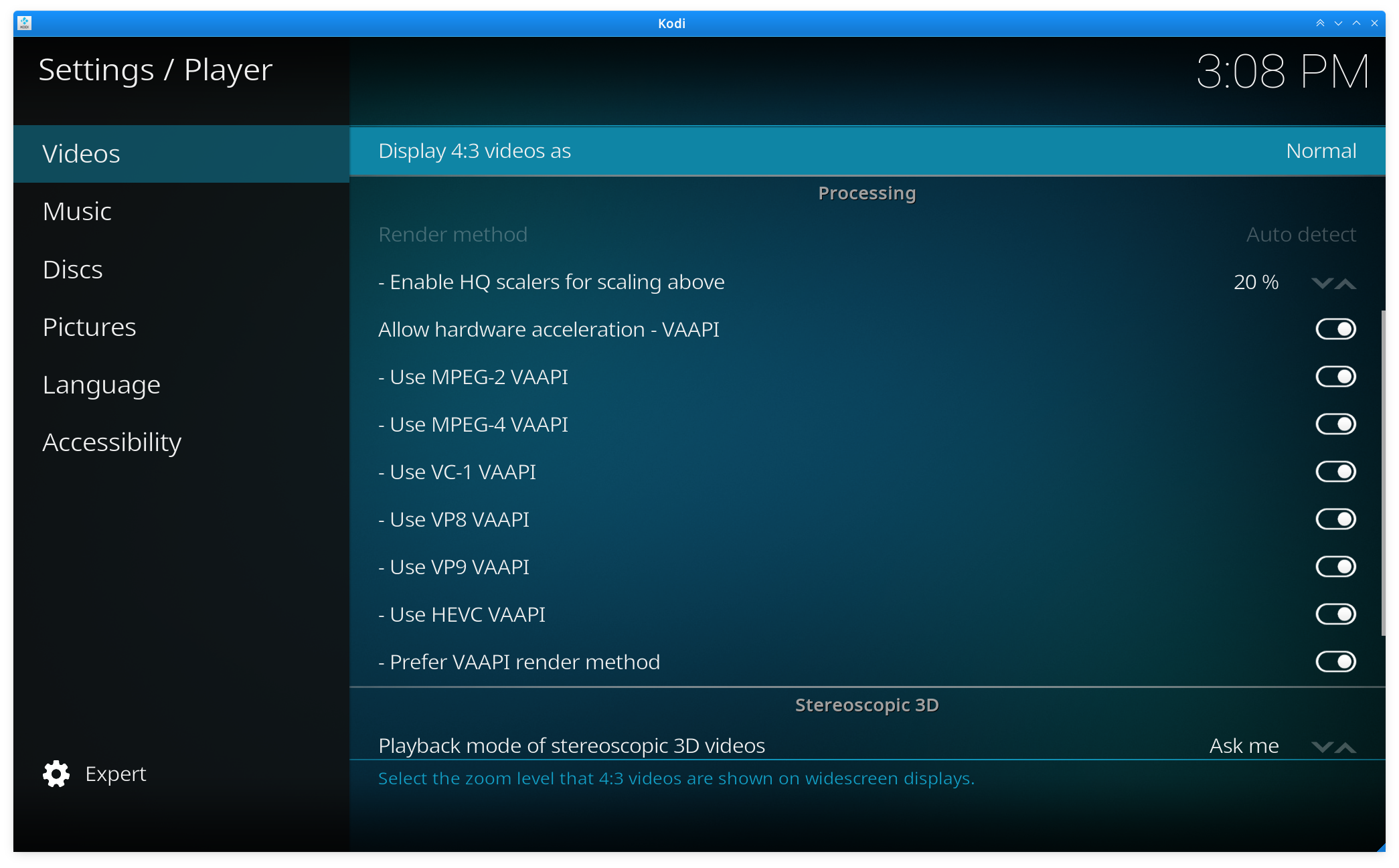Image resolution: width=1399 pixels, height=868 pixels.
Task: Decrease HQ scalers percentage with down chevron
Action: [x=1322, y=284]
